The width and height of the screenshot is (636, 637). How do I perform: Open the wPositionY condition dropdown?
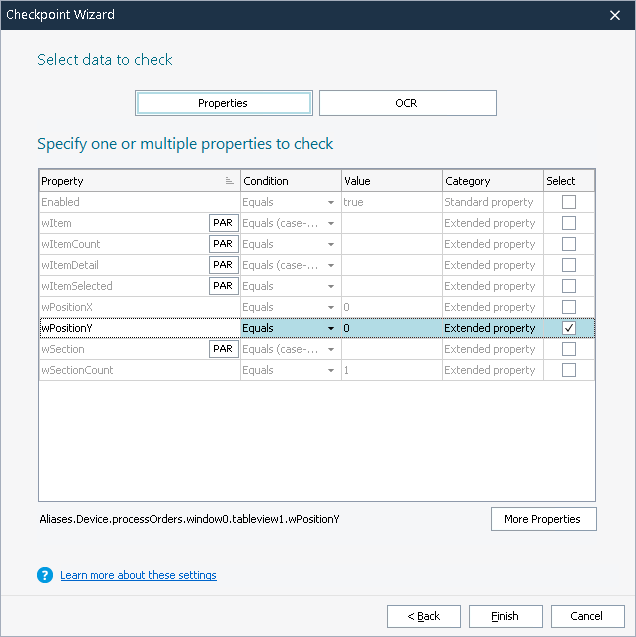330,328
